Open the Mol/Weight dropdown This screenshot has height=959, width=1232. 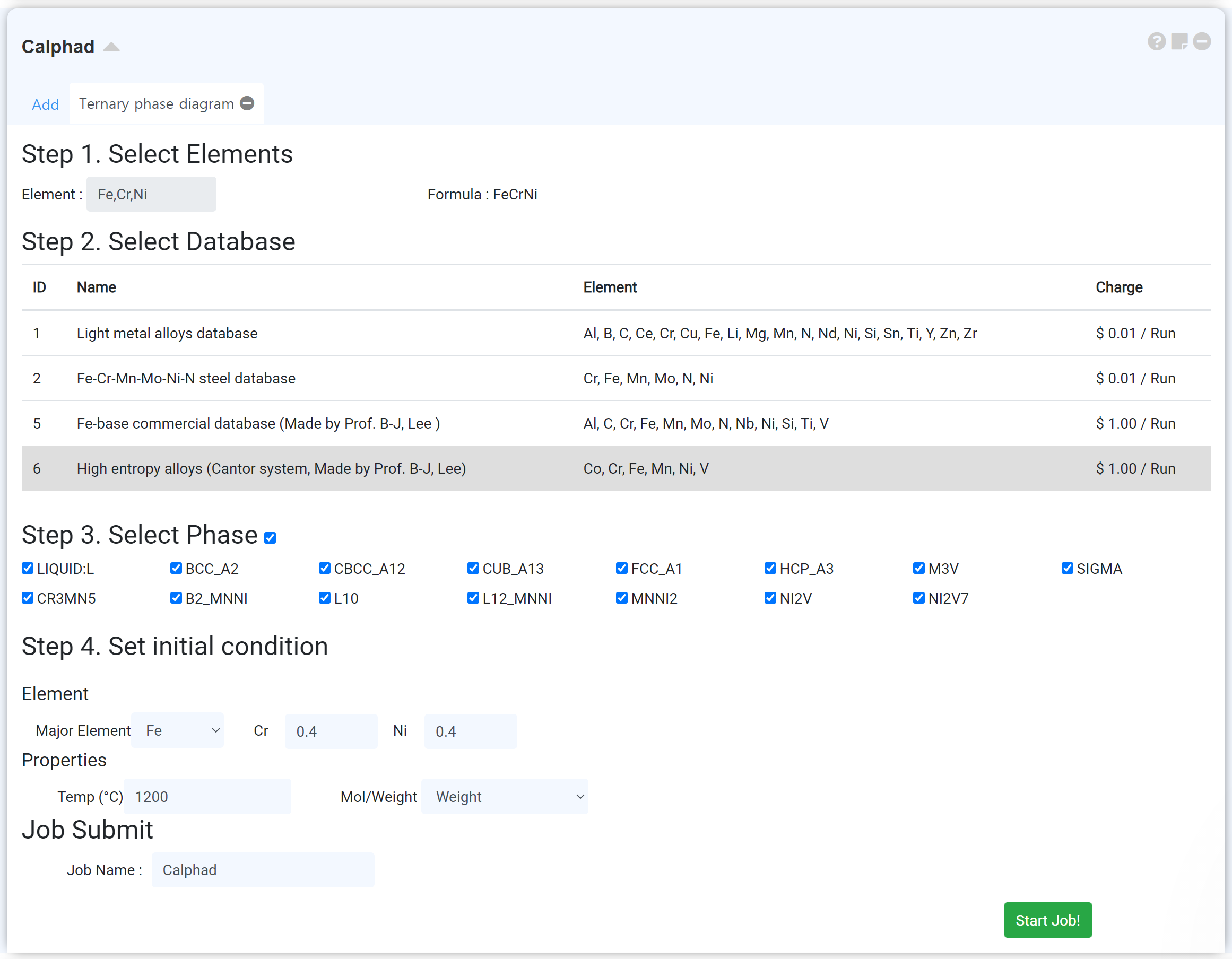tap(504, 797)
